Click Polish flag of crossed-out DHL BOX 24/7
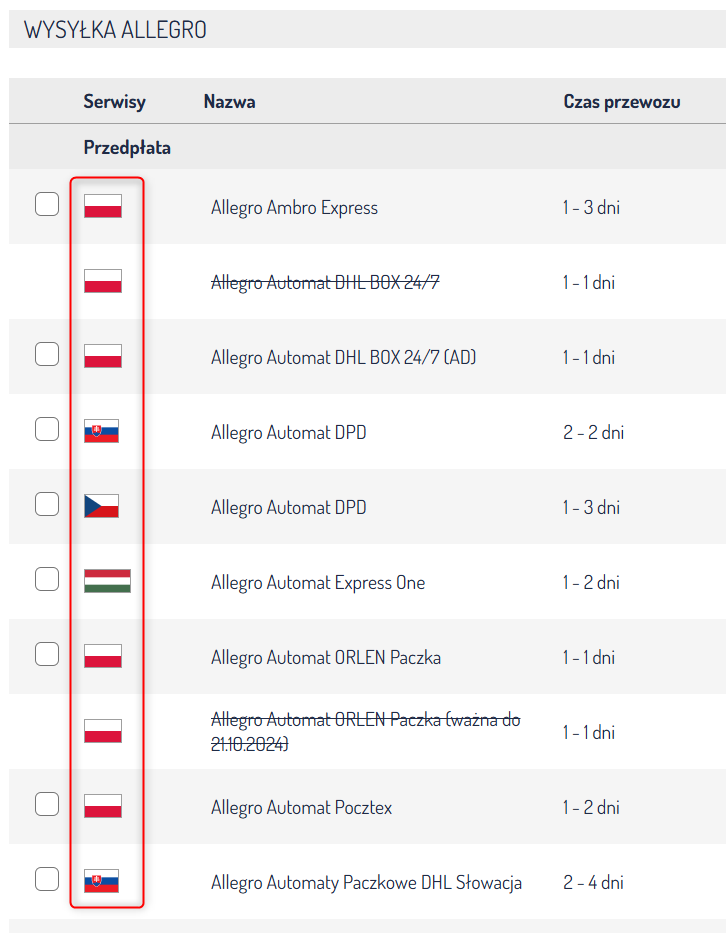The width and height of the screenshot is (726, 933). click(x=103, y=281)
